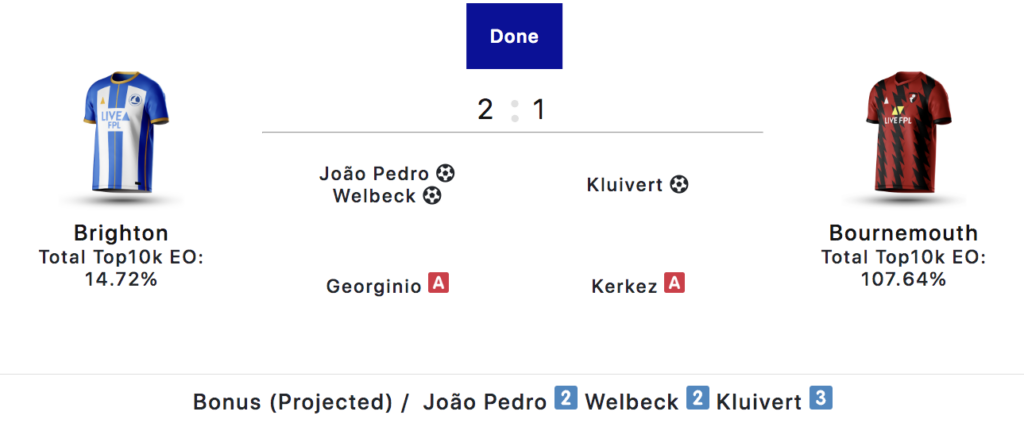Click the assist badge next to Kerkez
The width and height of the screenshot is (1024, 423).
(x=675, y=284)
